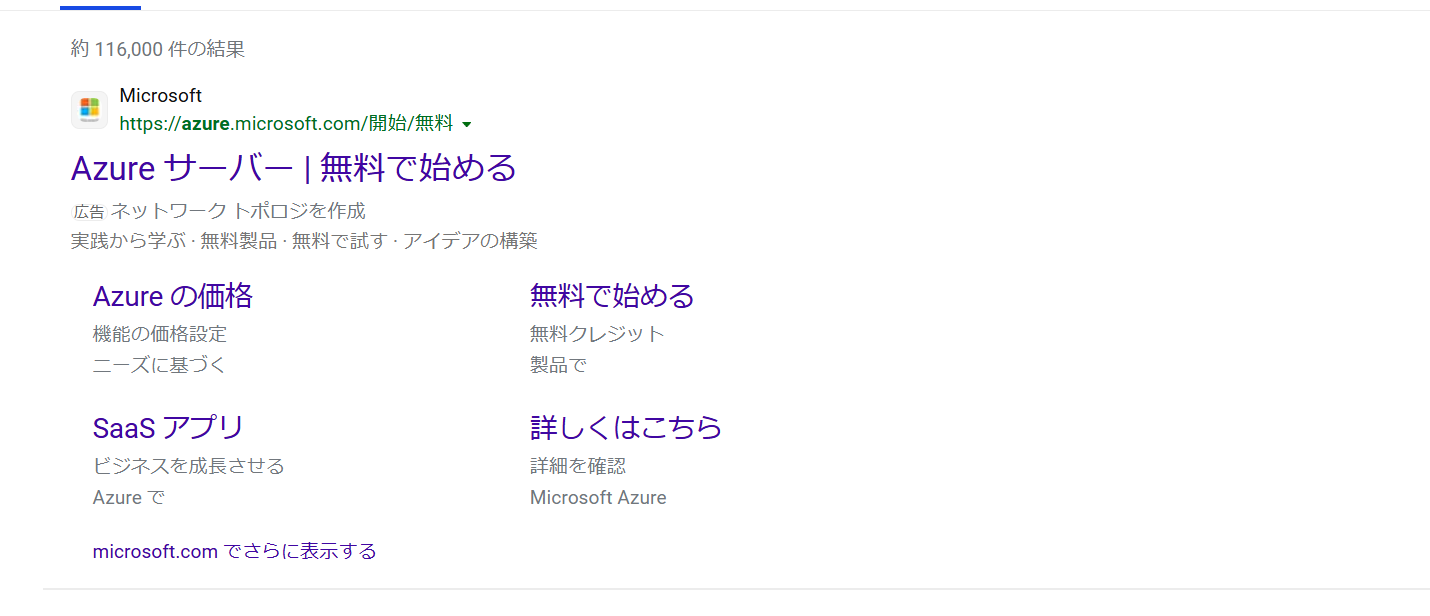
Task: Click 'ネットワーク トポロジを作成' ad text
Action: (238, 211)
